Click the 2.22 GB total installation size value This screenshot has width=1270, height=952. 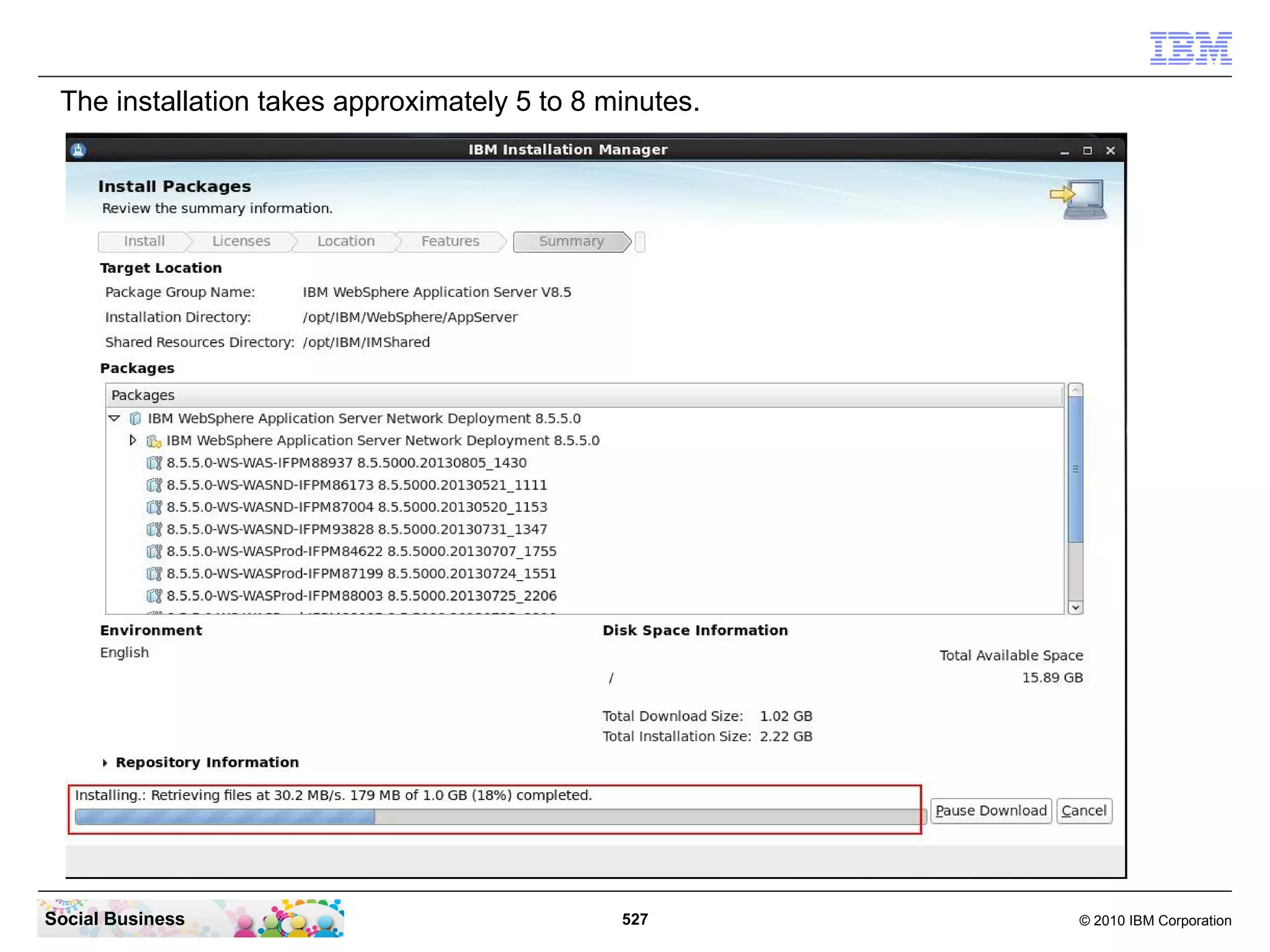pos(786,736)
